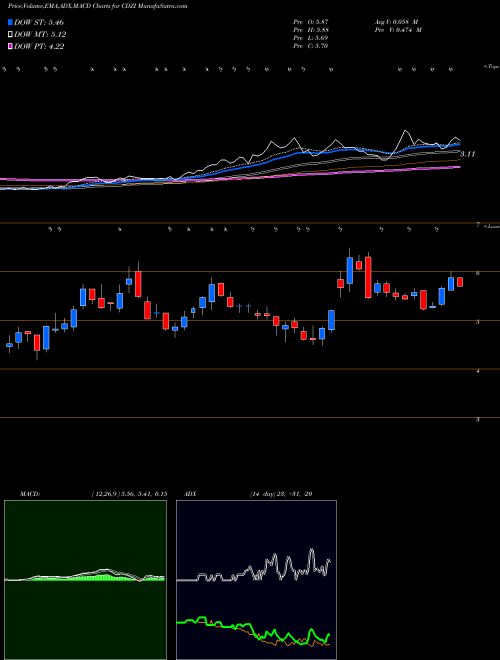Select the 'DOW ST: 5.46' legend text
The image size is (500, 660).
39,22
